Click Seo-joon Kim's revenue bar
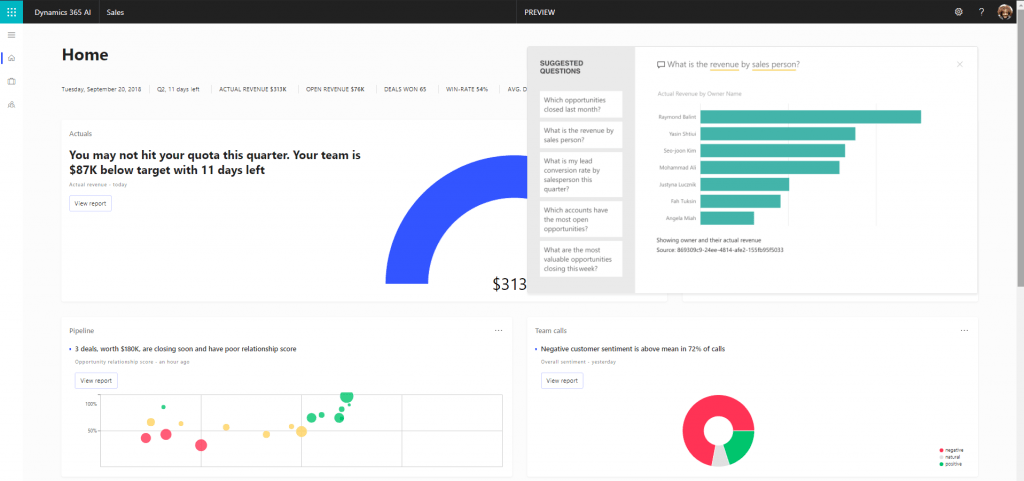The width and height of the screenshot is (1024, 481). (x=773, y=151)
